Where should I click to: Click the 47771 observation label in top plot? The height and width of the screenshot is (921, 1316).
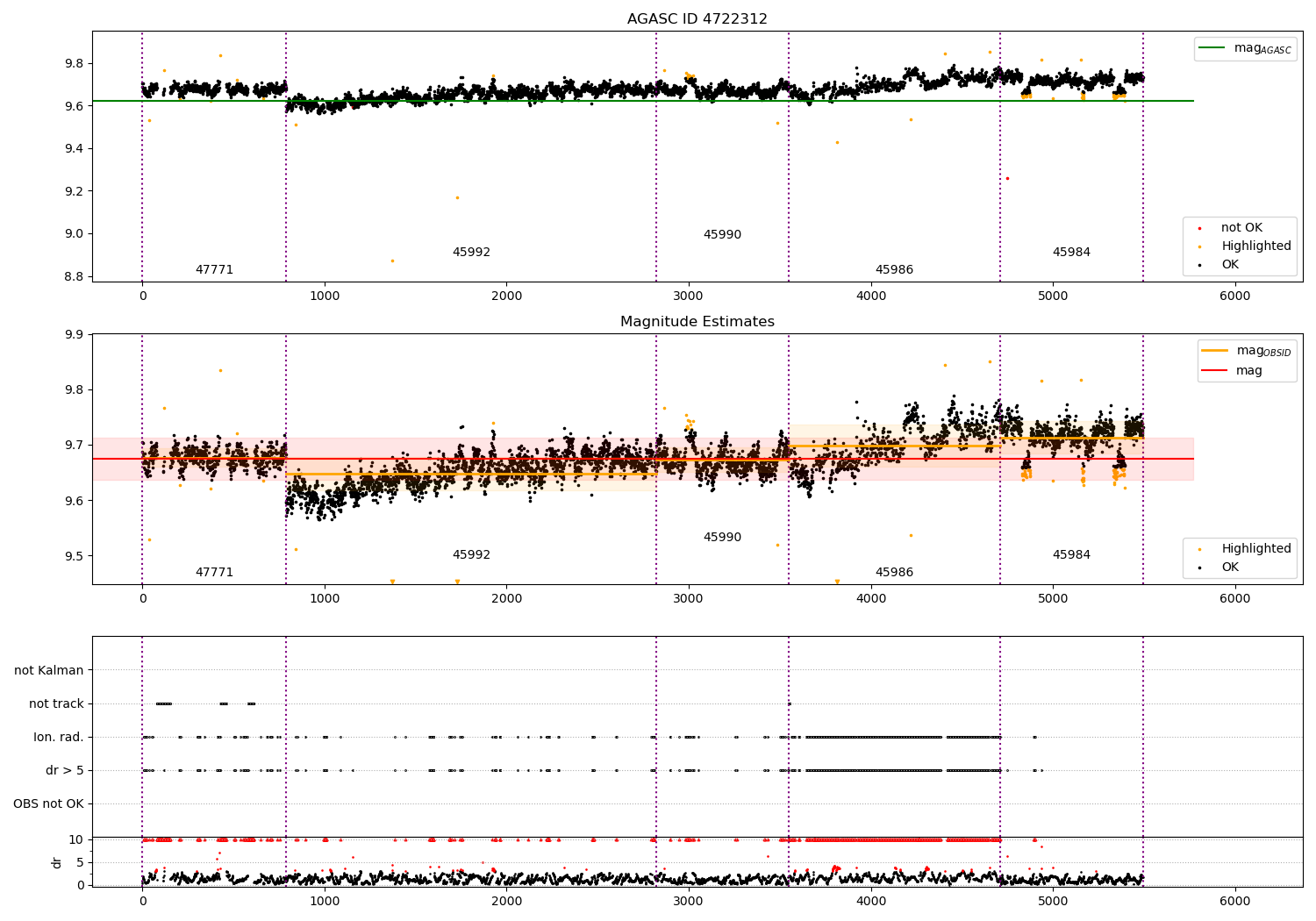[214, 270]
